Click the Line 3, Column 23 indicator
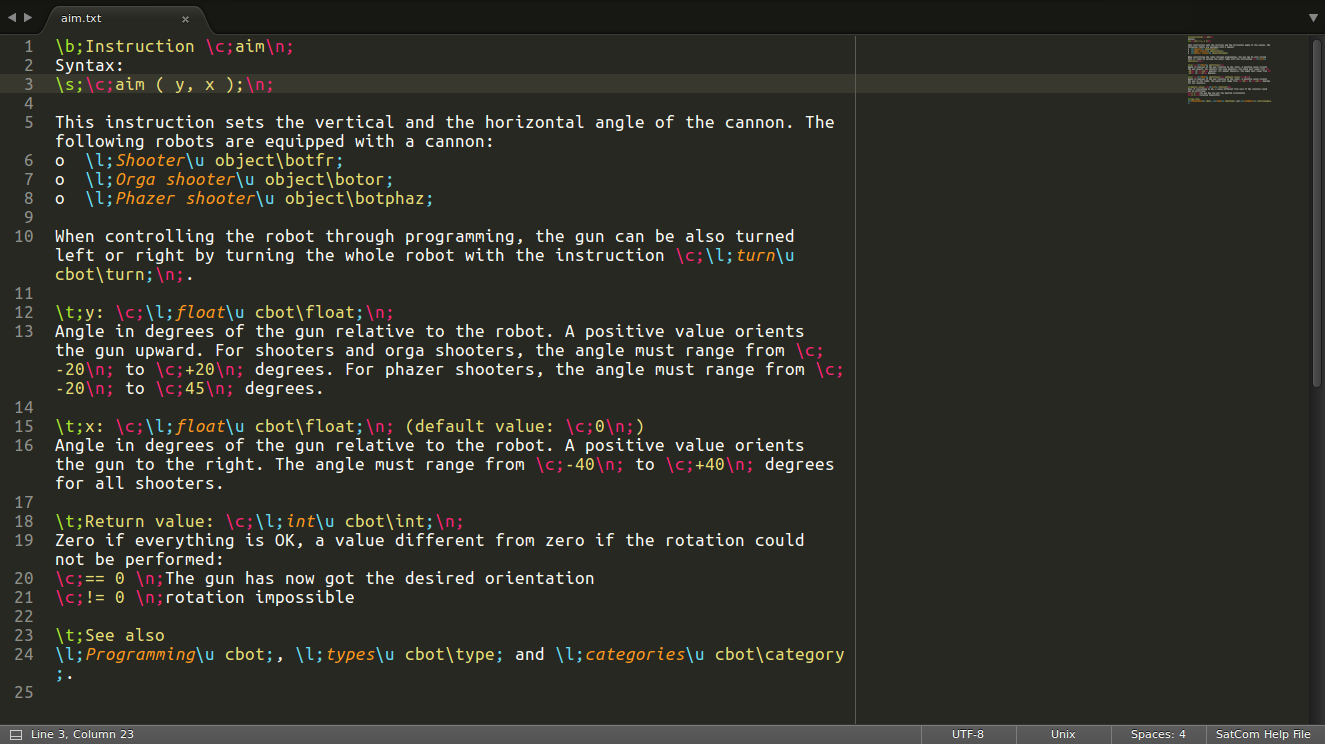 tap(80, 733)
